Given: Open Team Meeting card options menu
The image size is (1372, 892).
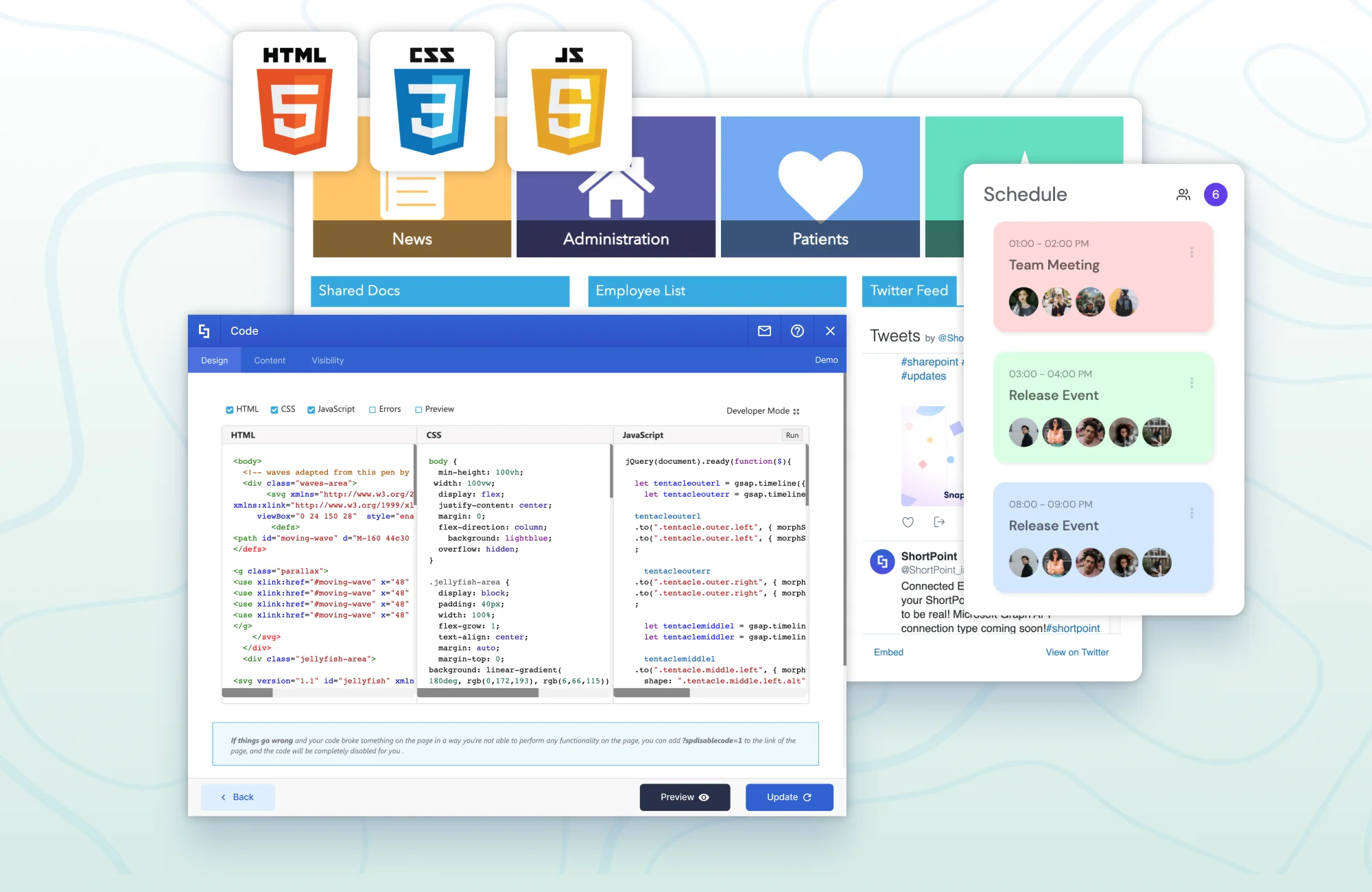Looking at the screenshot, I should click(x=1192, y=253).
